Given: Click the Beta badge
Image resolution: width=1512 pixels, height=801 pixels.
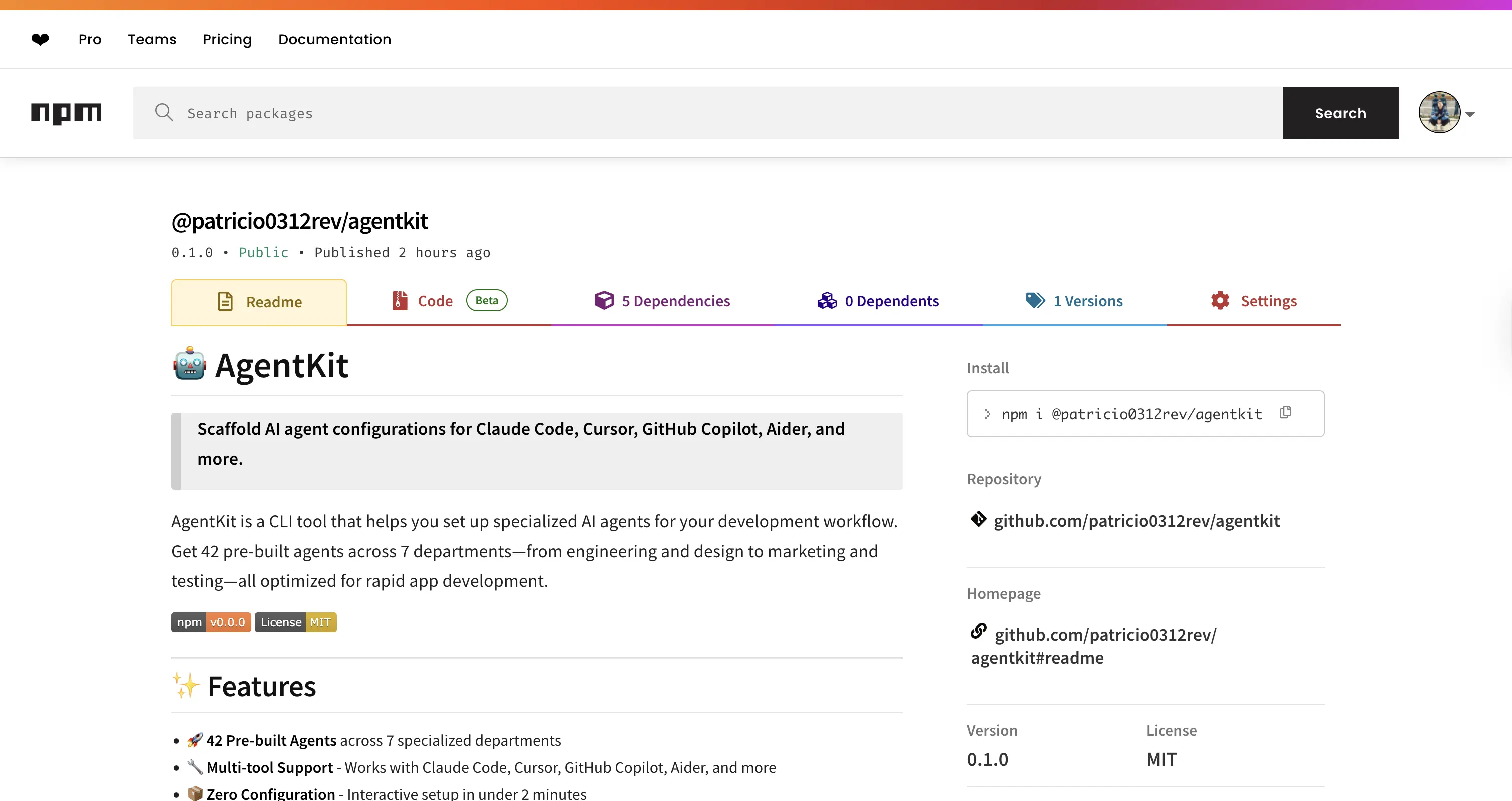Looking at the screenshot, I should [x=487, y=300].
